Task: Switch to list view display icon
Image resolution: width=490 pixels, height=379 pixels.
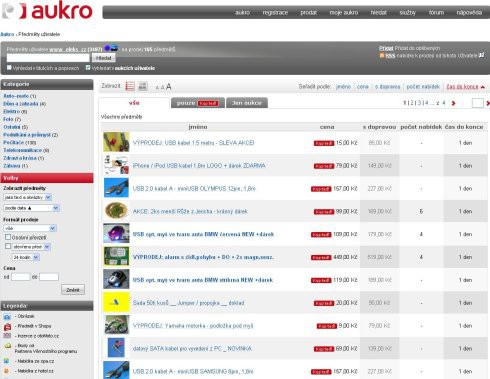Action: (x=130, y=87)
